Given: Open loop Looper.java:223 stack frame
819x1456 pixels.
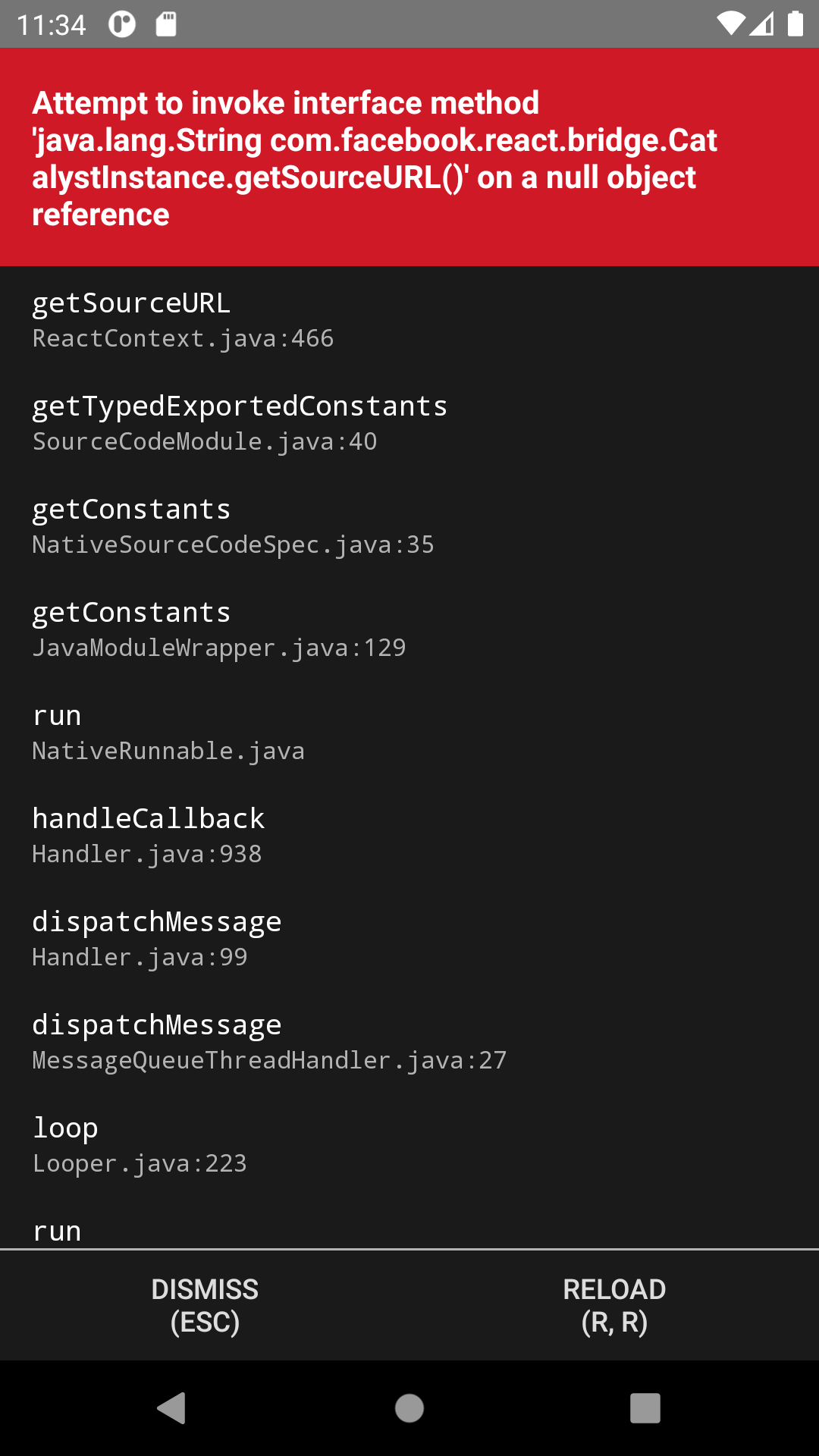Looking at the screenshot, I should click(409, 1144).
